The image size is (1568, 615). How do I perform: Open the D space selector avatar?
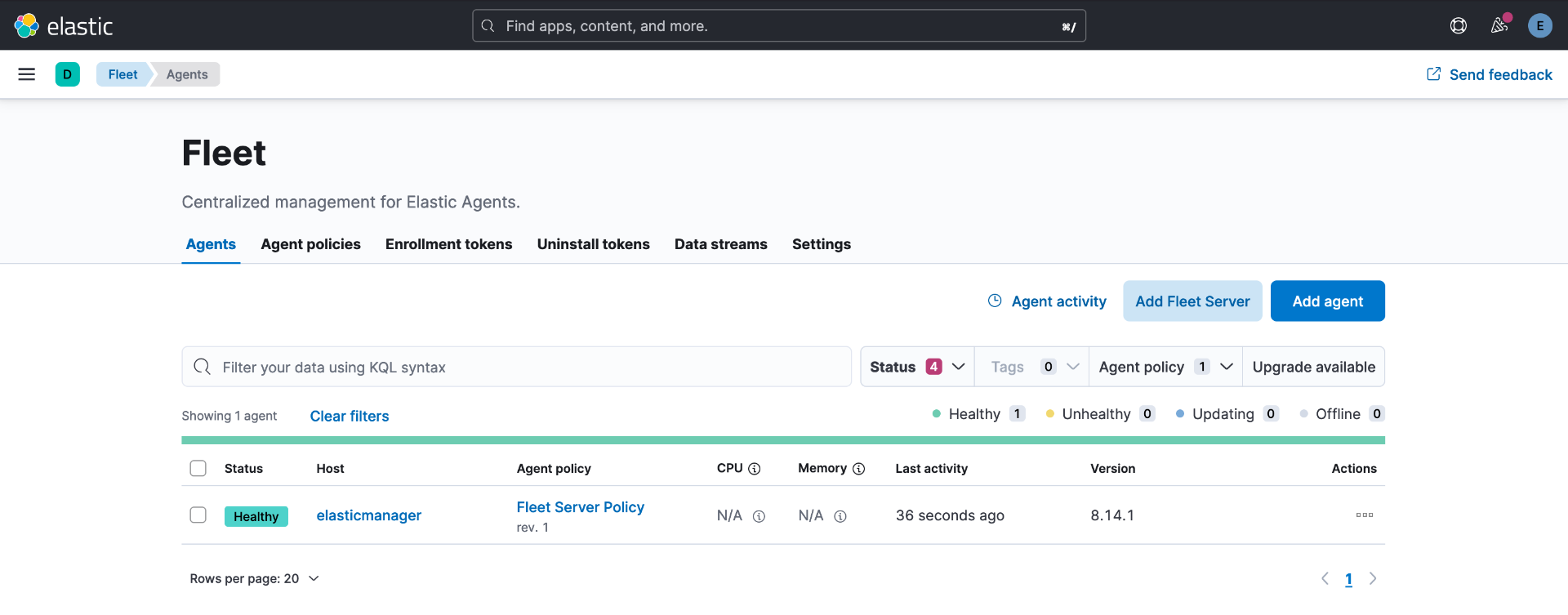68,74
